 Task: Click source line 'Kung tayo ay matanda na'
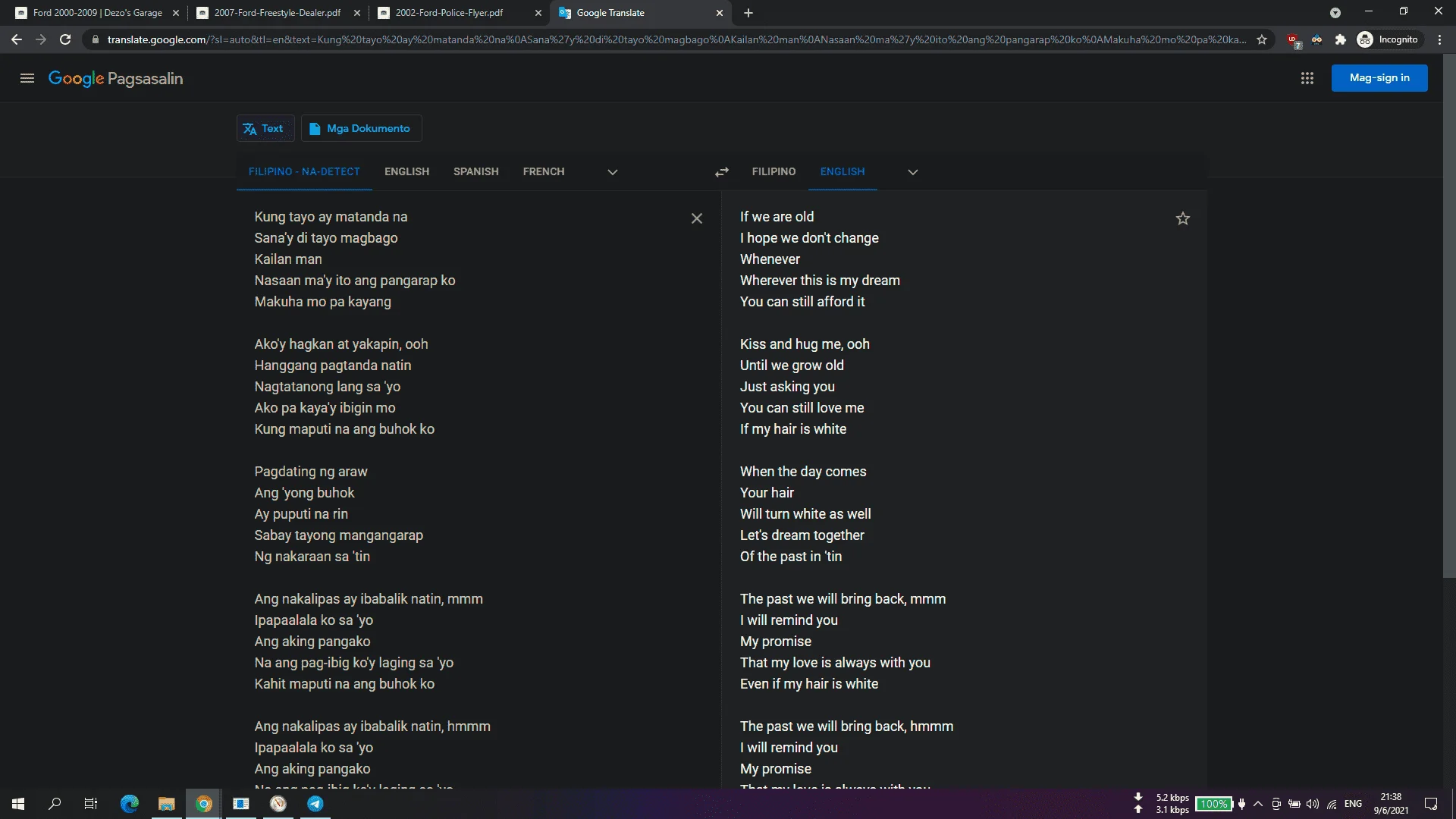(331, 217)
